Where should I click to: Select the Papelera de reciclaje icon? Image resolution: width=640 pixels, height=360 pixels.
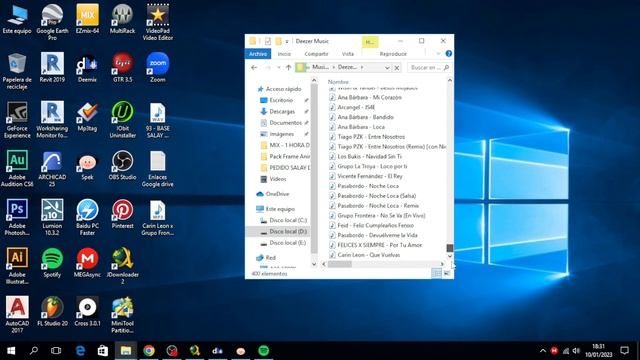17,71
